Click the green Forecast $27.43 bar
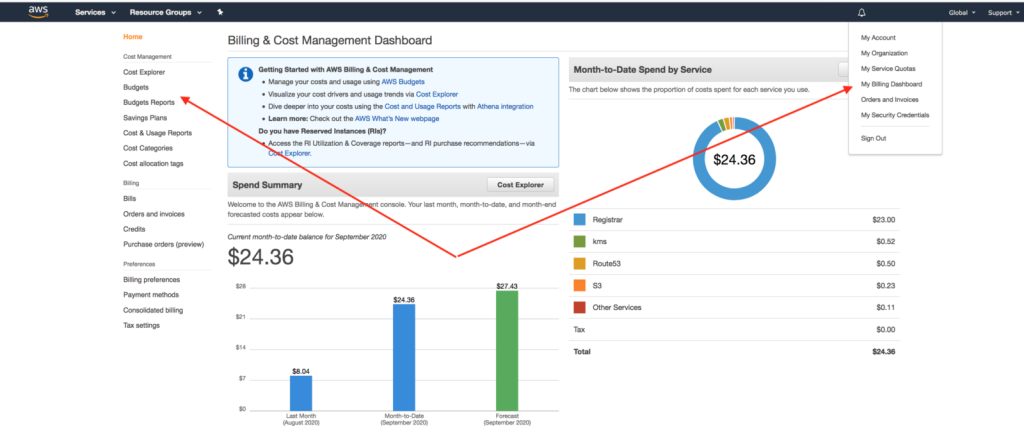This screenshot has height=440, width=1024. coord(507,351)
